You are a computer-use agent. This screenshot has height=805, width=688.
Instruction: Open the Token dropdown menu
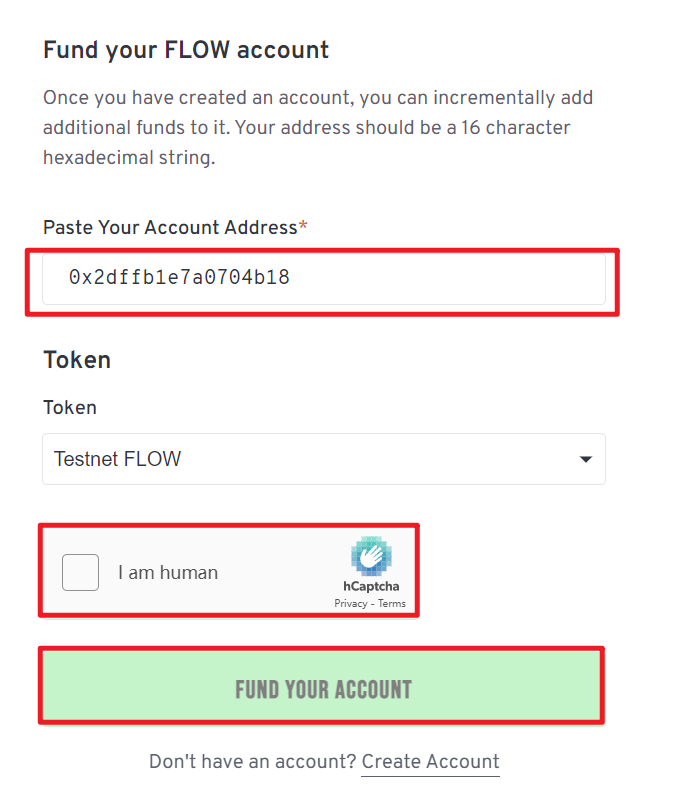pyautogui.click(x=323, y=459)
